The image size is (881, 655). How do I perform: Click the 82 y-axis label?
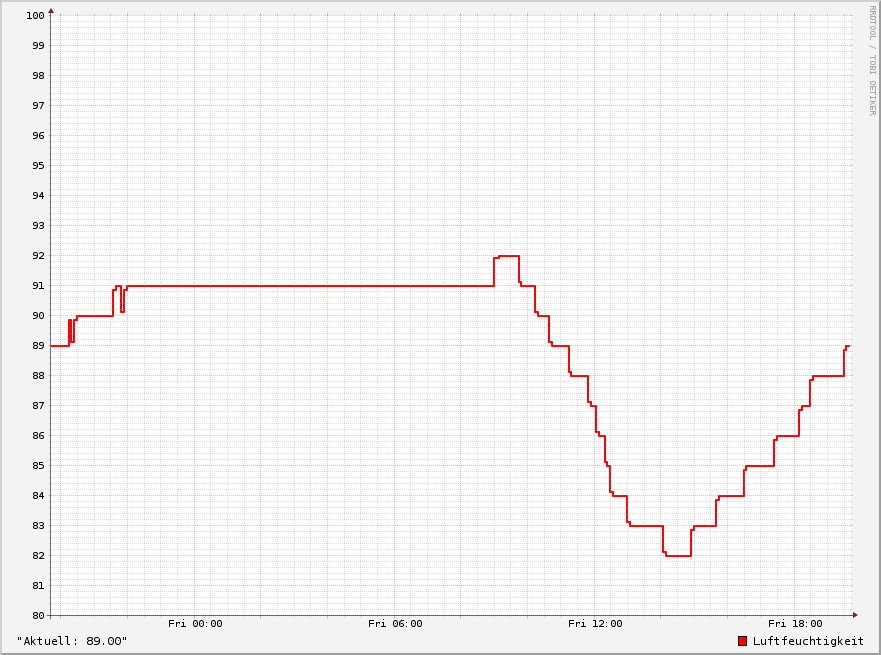(x=38, y=556)
